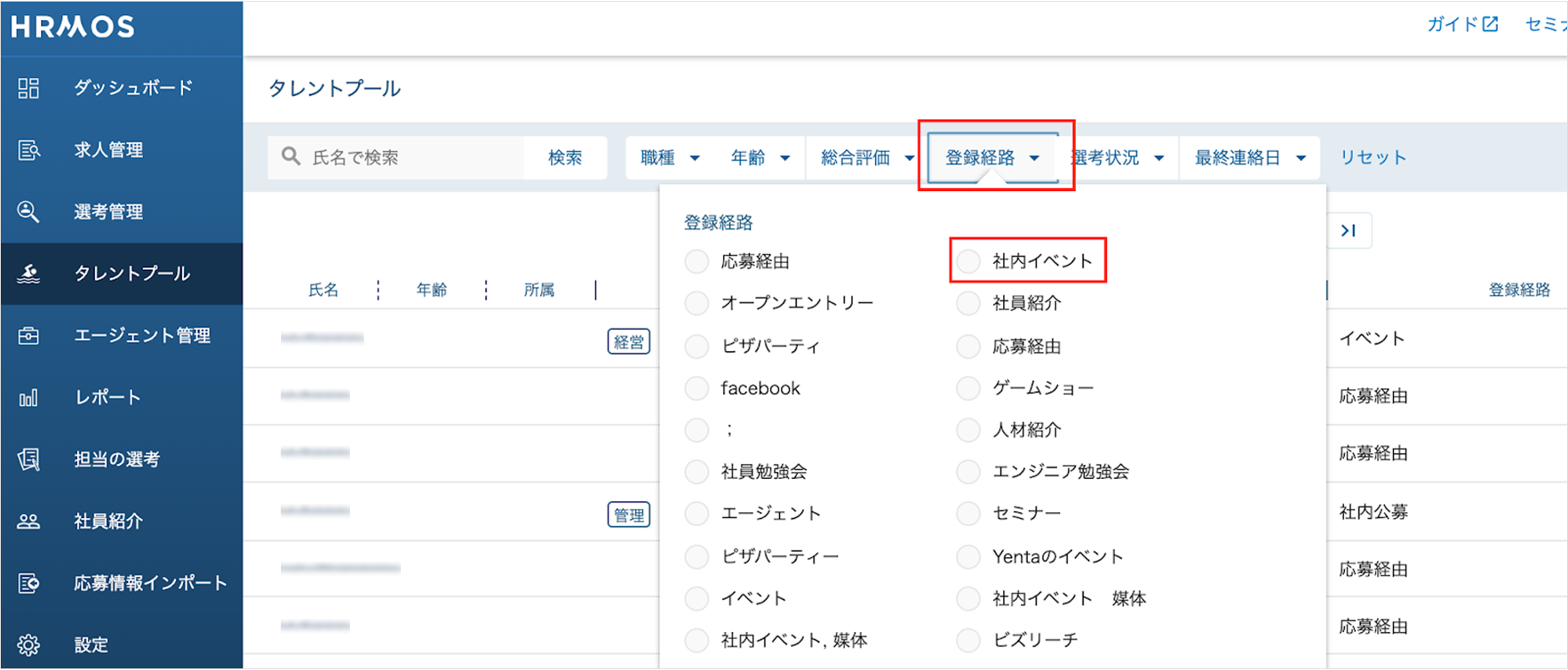Screen dimensions: 1568x670
Task: Click the 経営 tag in the first row
Action: point(629,342)
